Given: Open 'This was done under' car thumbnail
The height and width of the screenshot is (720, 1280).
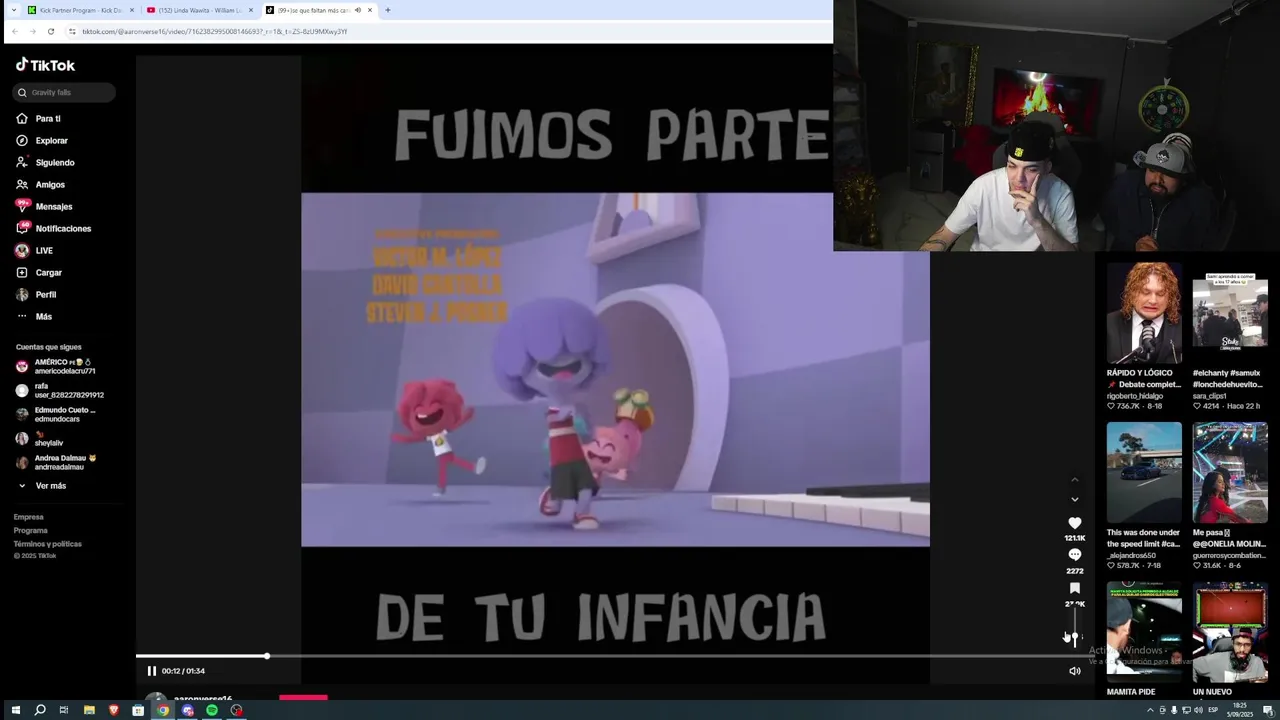Looking at the screenshot, I should (1144, 472).
